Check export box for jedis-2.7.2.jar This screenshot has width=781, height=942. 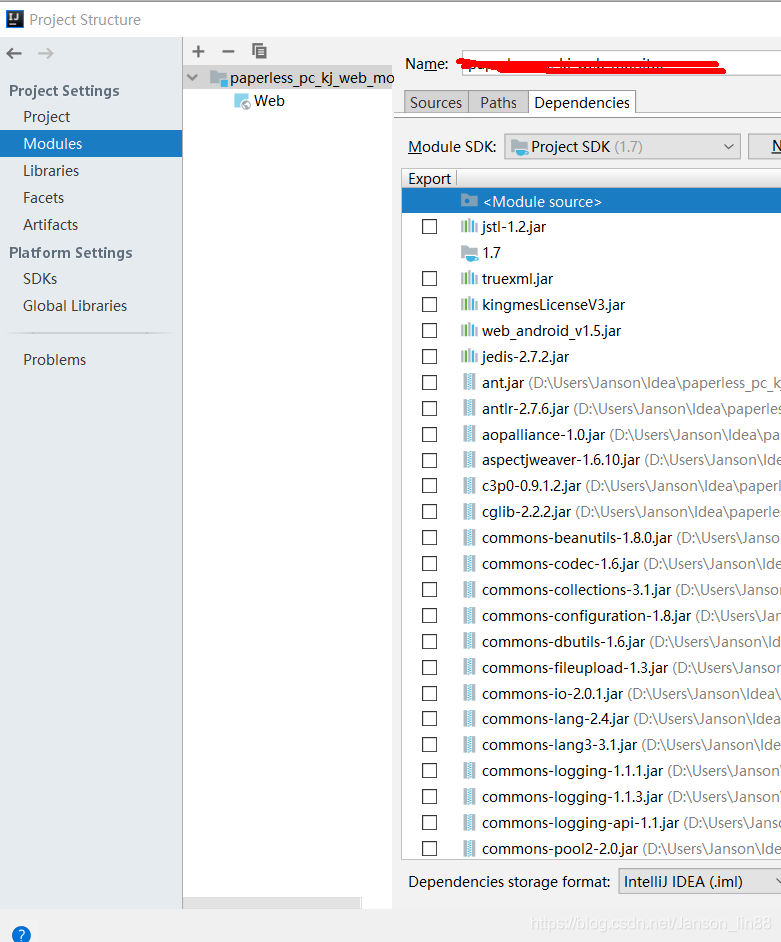click(x=430, y=356)
